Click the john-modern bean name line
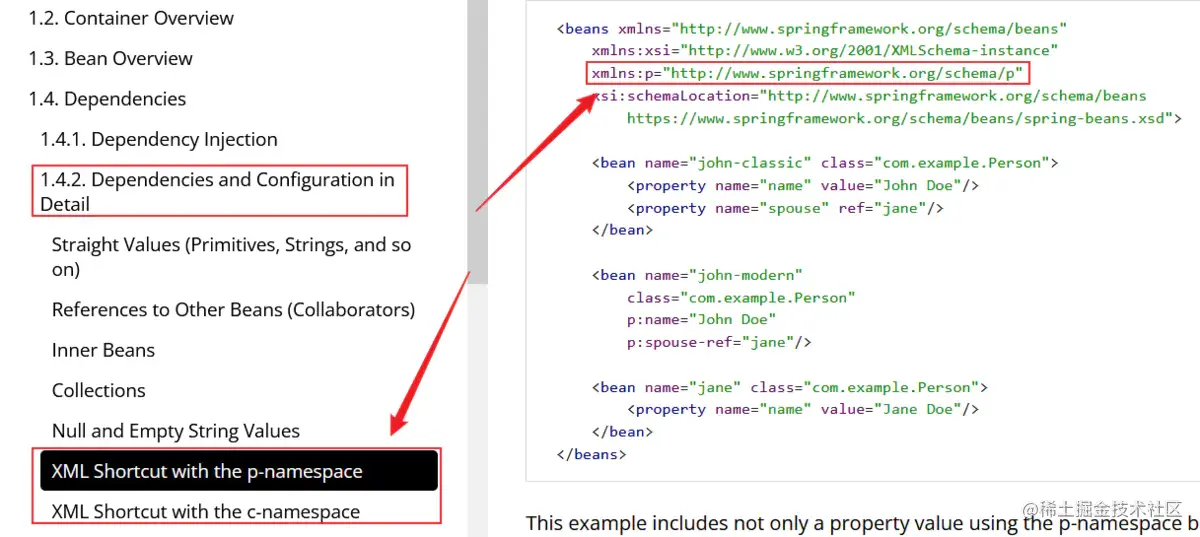 pos(697,275)
